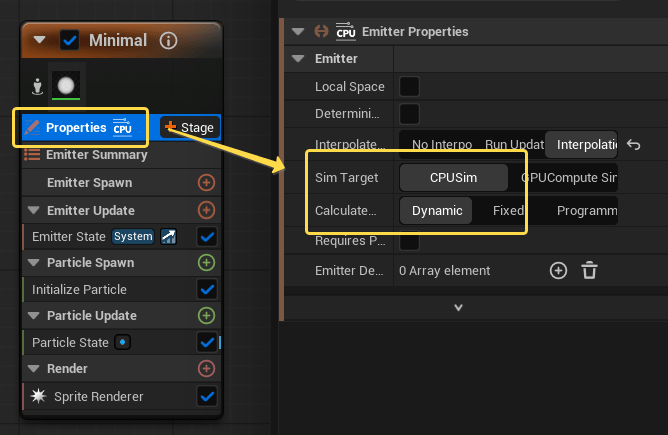Click the Minimal emitter title

click(x=118, y=40)
